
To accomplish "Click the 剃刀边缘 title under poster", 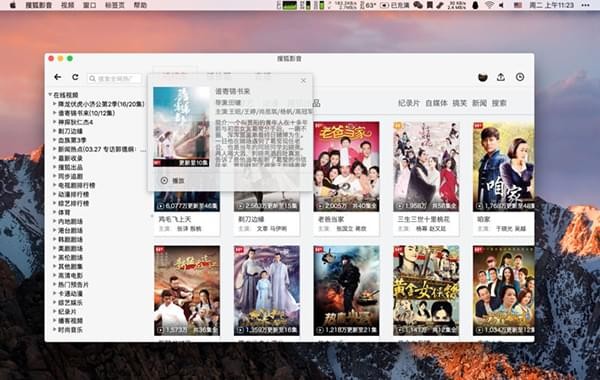I will [x=251, y=219].
